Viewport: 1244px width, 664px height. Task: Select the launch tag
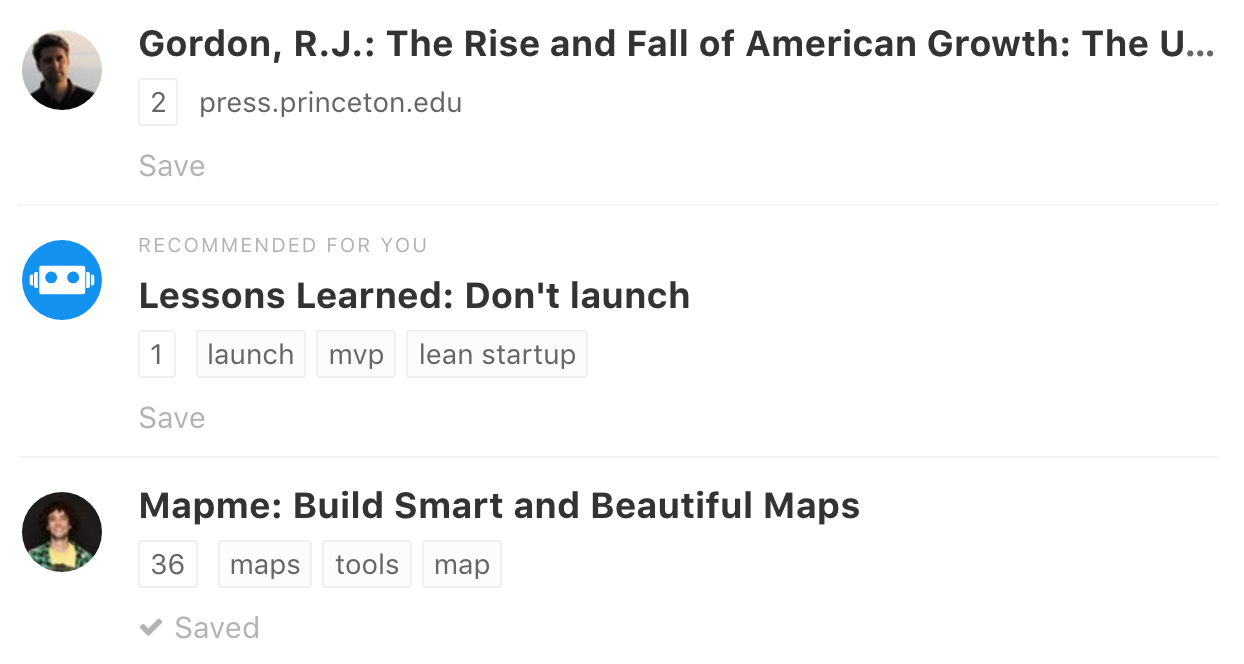(x=250, y=355)
